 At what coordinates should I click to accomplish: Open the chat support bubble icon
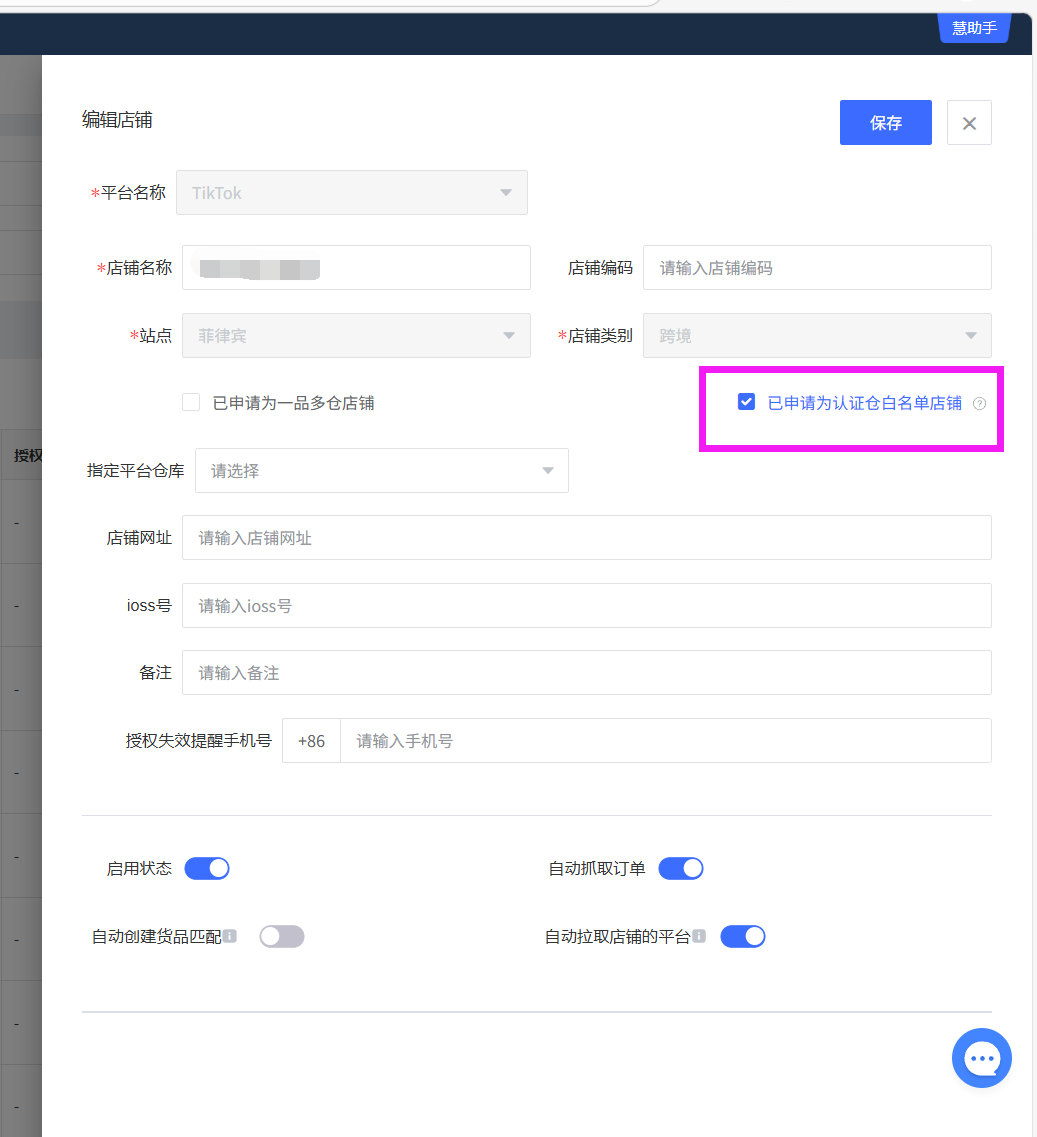(x=981, y=1057)
